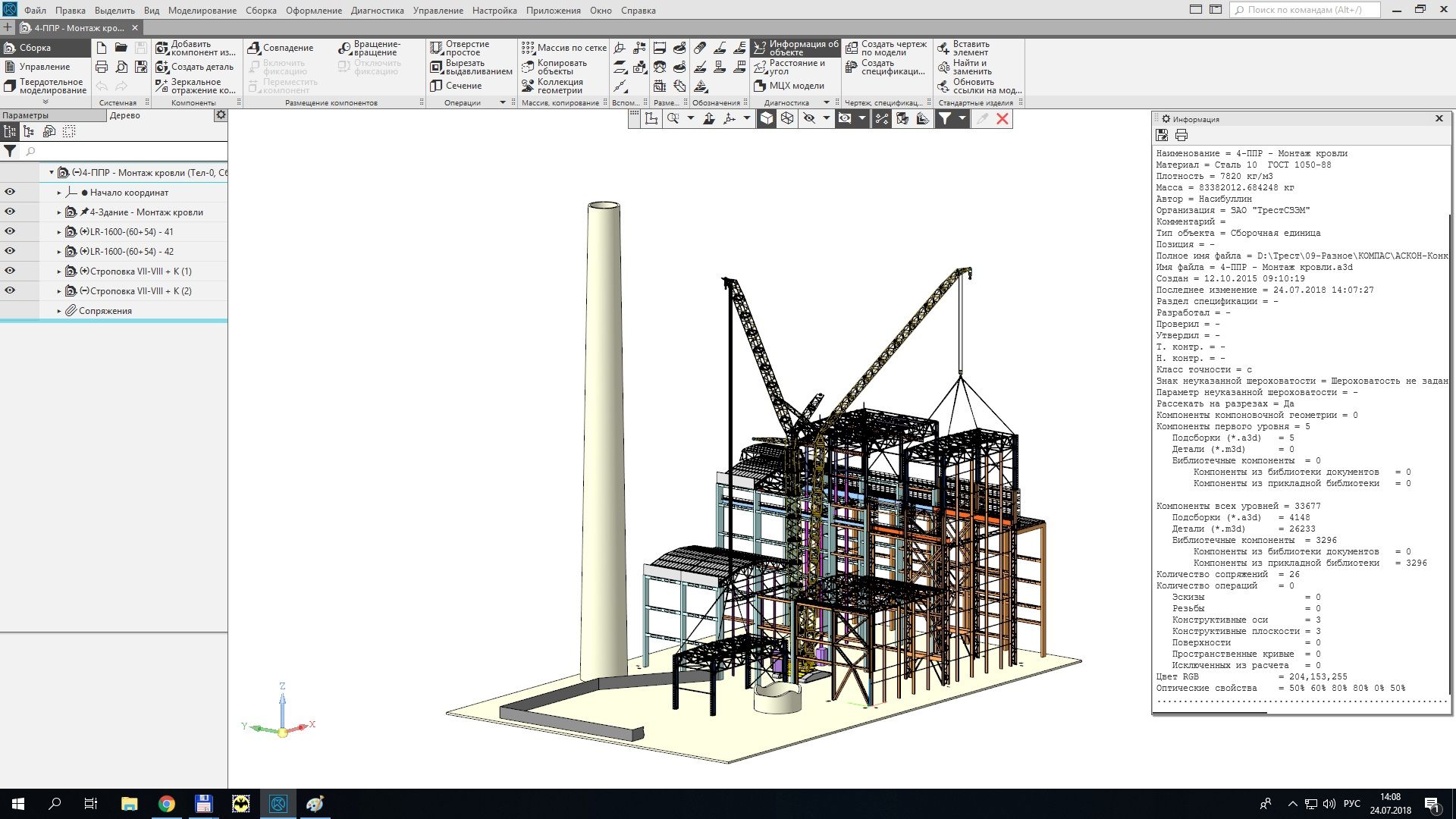Open the Моделирование menu
This screenshot has width=1456, height=819.
[202, 11]
